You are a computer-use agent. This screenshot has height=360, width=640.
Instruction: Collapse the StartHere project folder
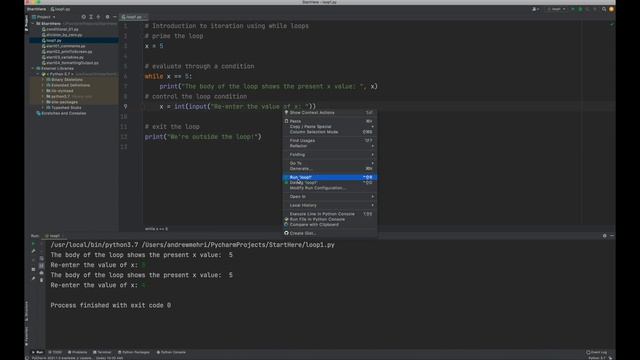(x=33, y=24)
